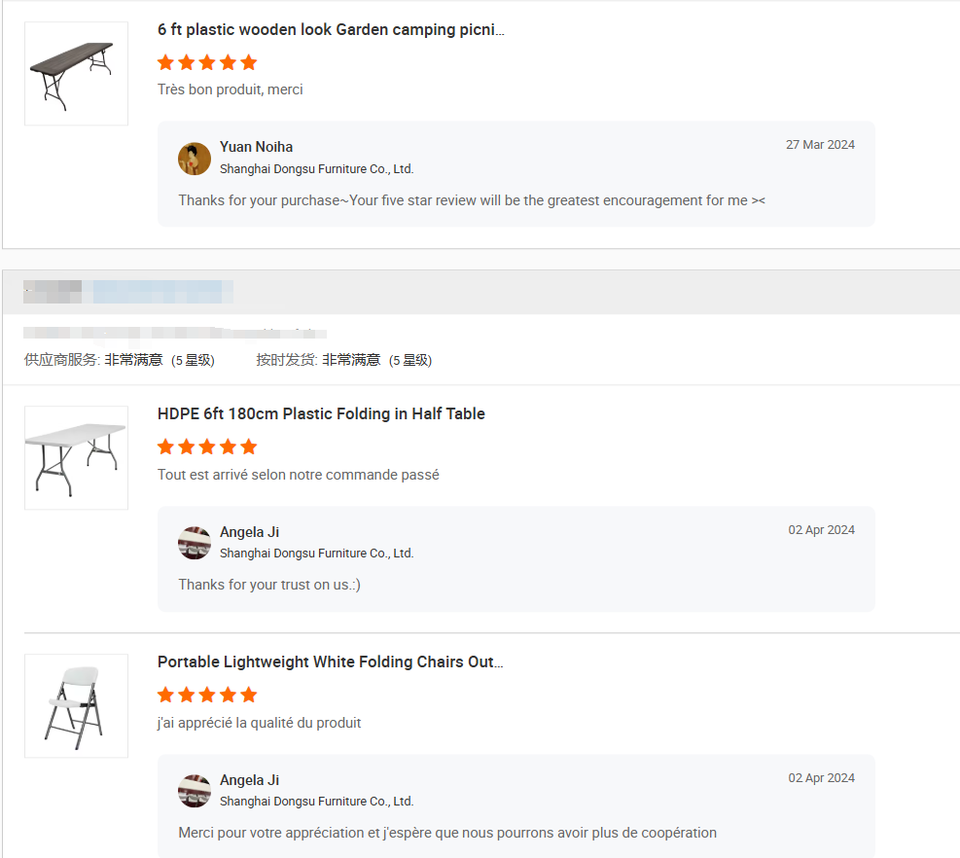Open the white HDPE folding table thumbnail
Viewport: 960px width, 858px height.
coord(76,457)
